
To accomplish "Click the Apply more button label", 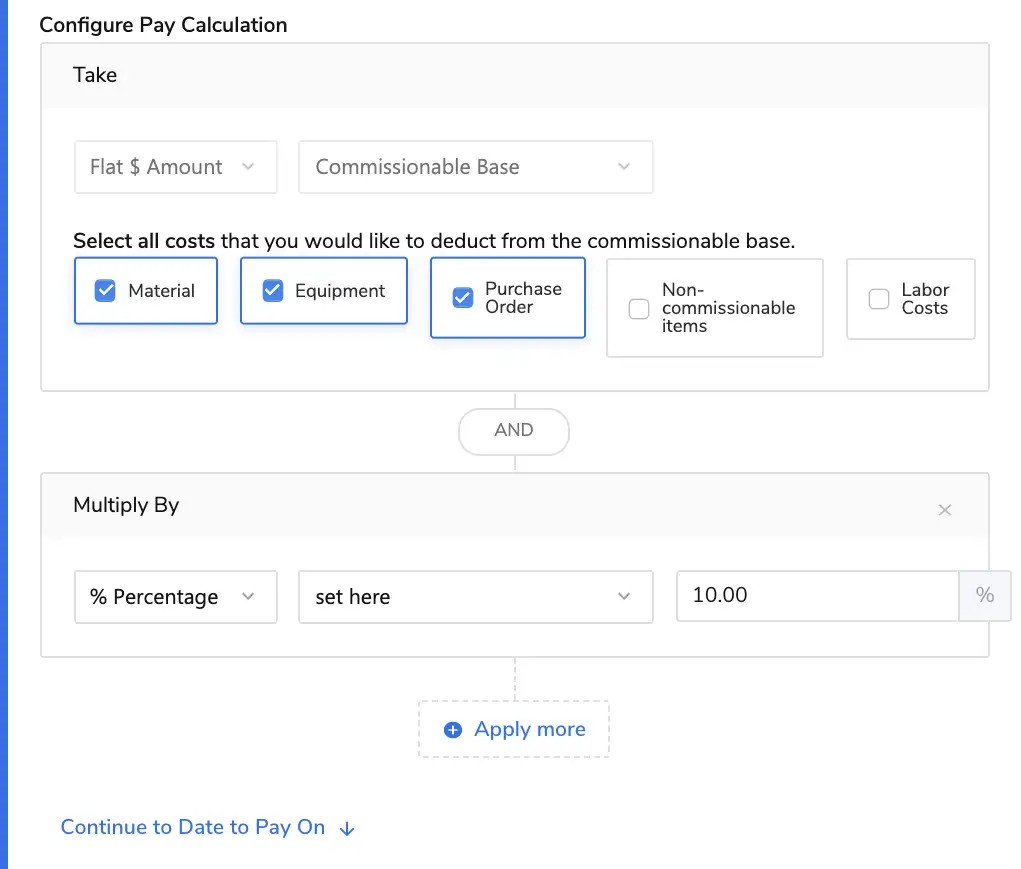I will click(530, 729).
